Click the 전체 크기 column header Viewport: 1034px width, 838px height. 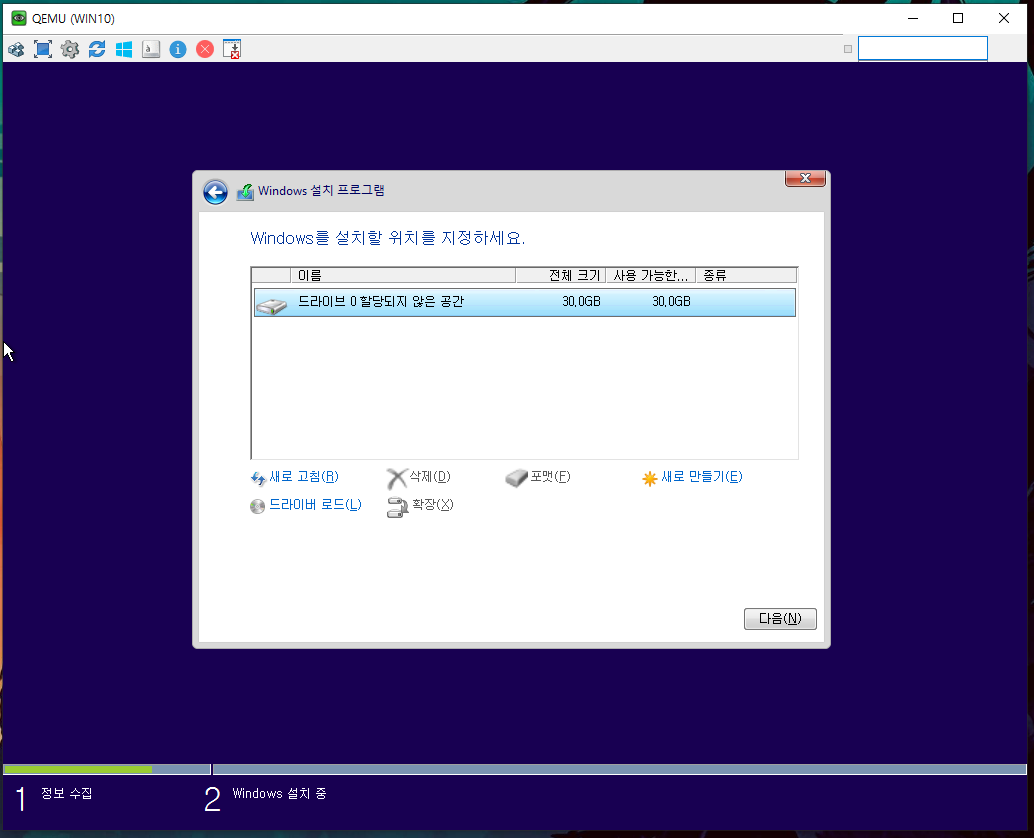tap(561, 275)
